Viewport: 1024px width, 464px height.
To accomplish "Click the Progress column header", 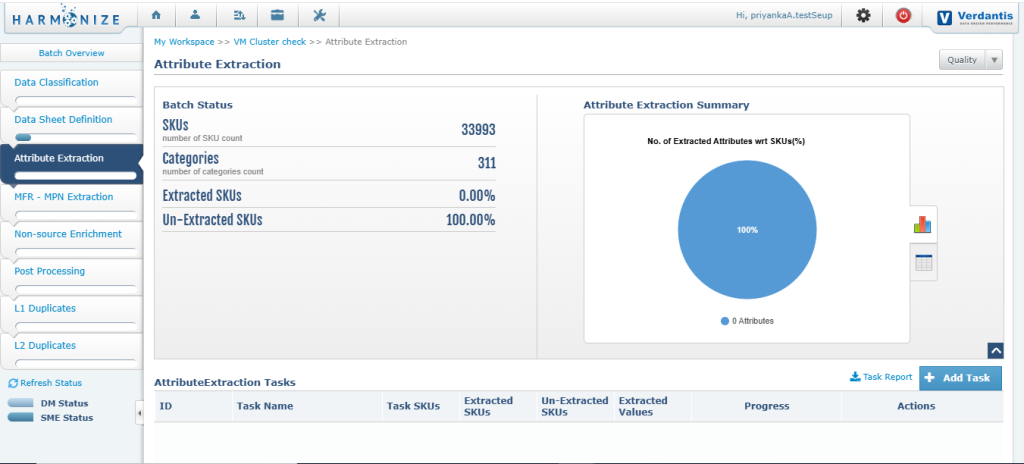I will click(767, 406).
